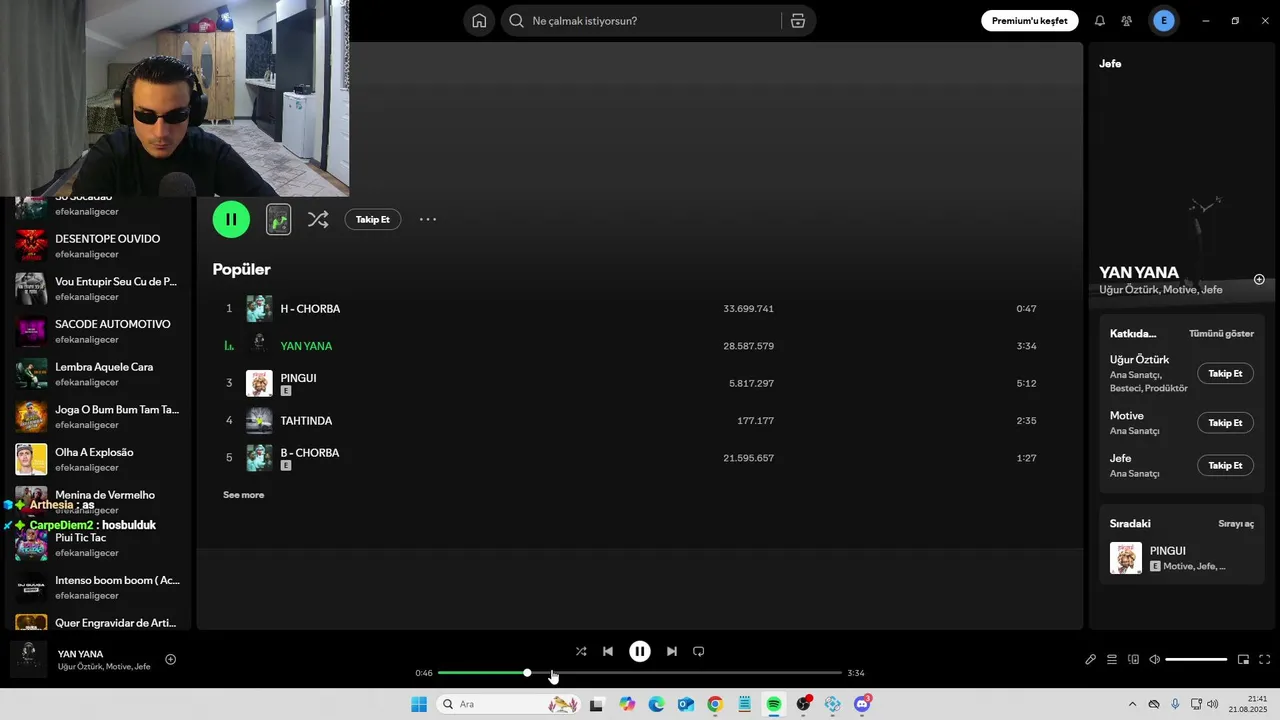Explore Premium with the Premium'u keşfet button

coord(1029,21)
